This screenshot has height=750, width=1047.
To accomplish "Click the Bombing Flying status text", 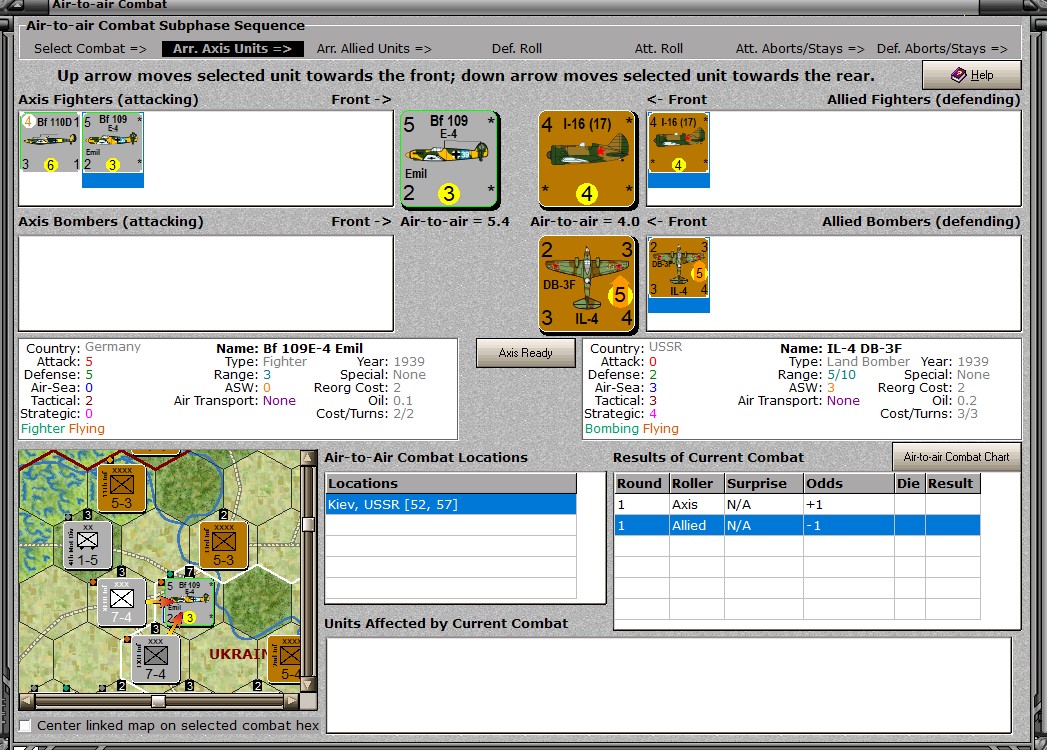I will coord(632,429).
